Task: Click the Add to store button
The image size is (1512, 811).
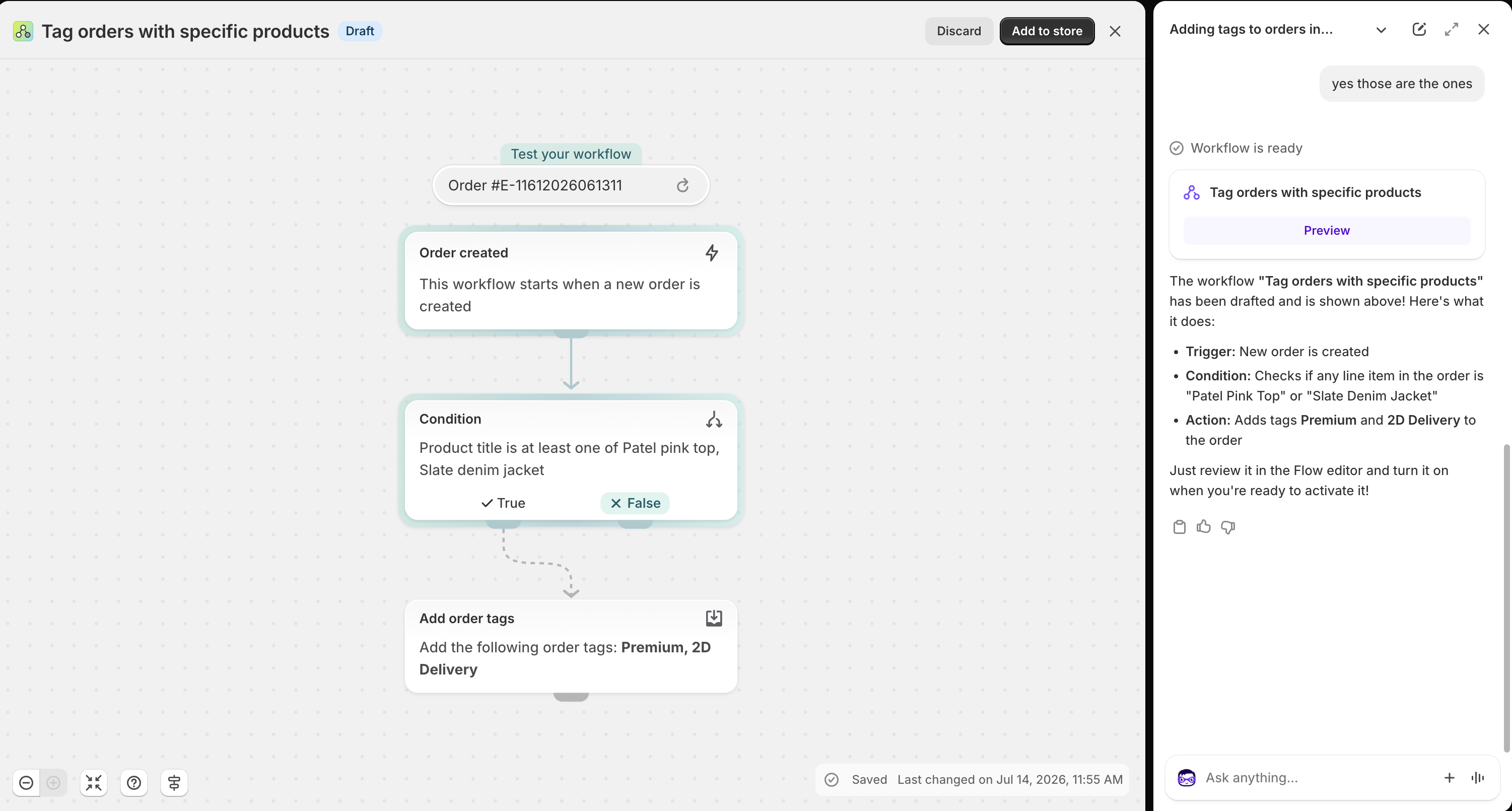Action: [x=1047, y=31]
